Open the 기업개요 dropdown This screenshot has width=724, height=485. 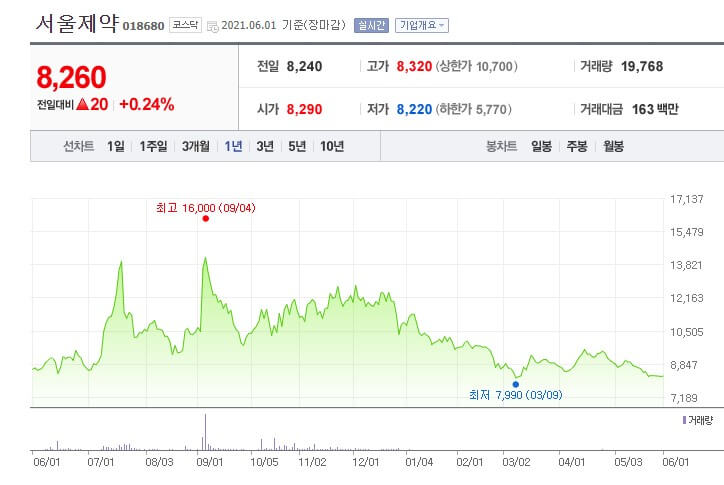(x=422, y=25)
